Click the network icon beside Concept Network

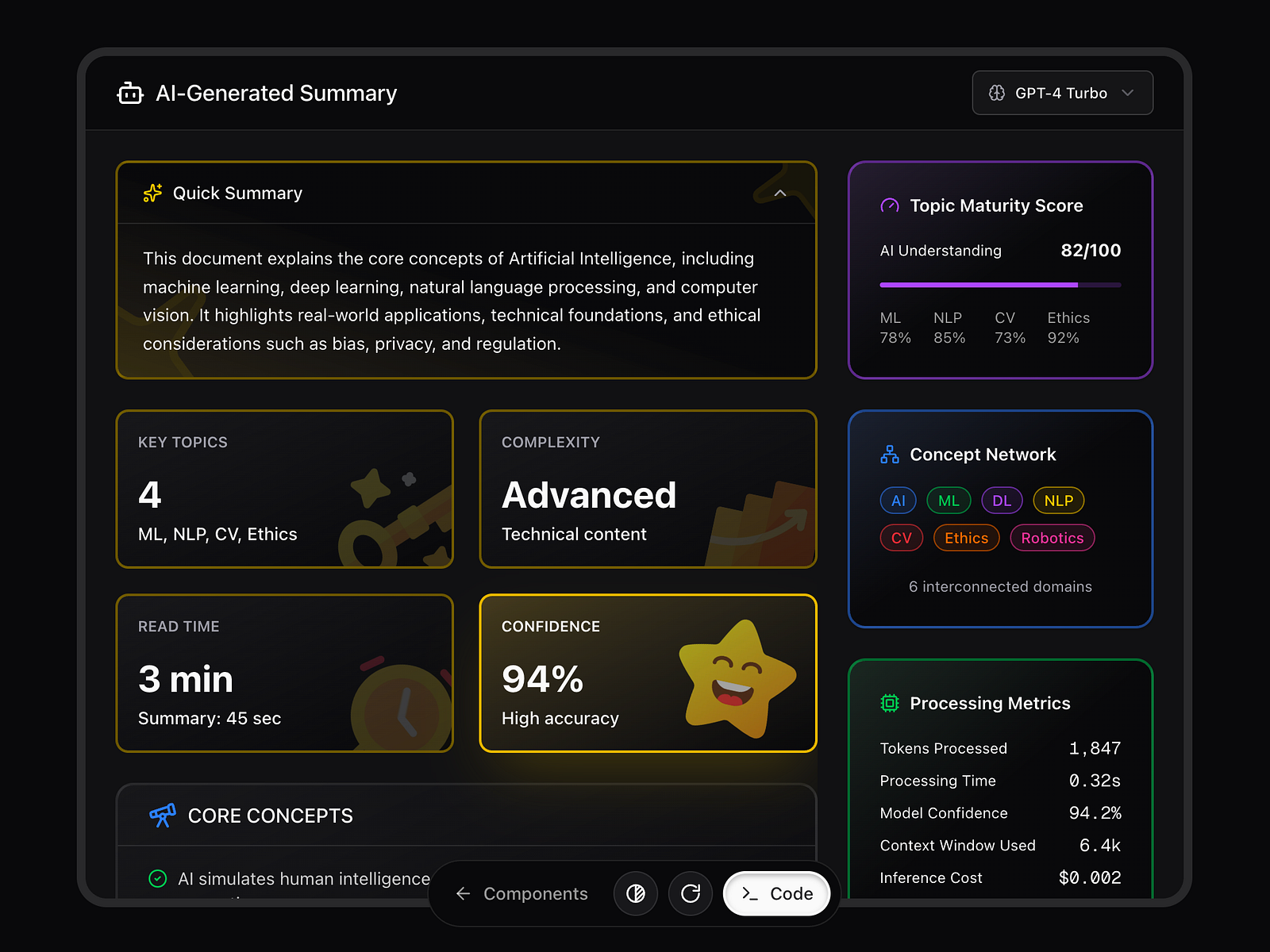[890, 455]
